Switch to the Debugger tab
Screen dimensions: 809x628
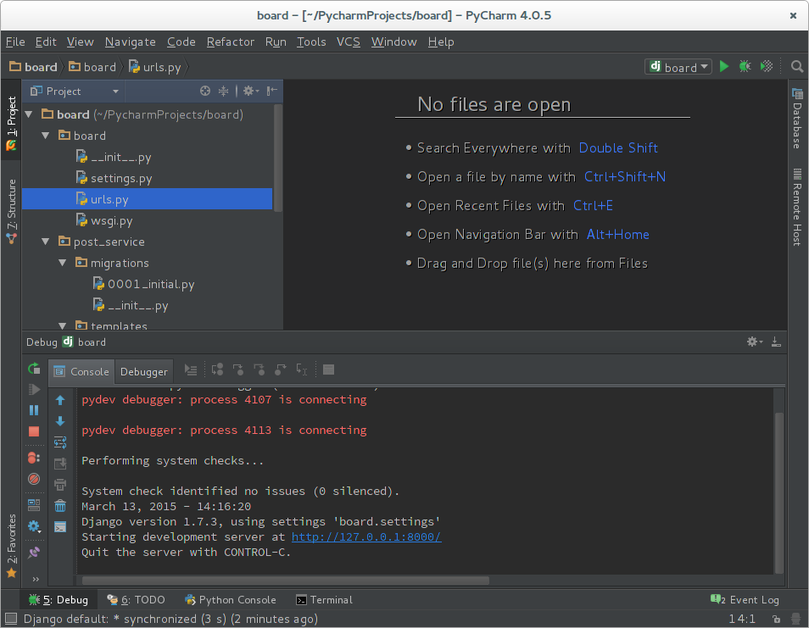tap(143, 372)
